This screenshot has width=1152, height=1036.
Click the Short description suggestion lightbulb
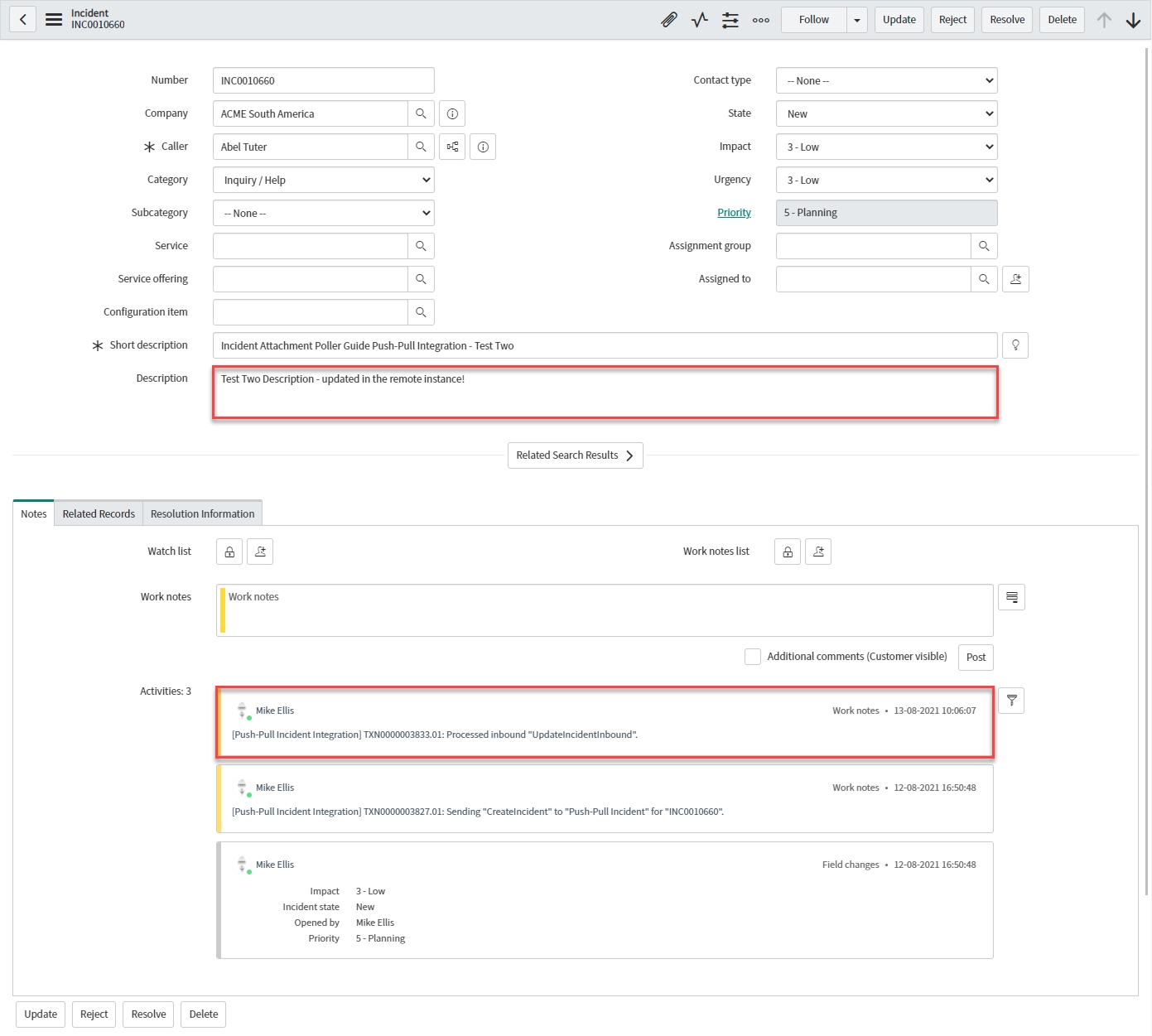point(1015,345)
